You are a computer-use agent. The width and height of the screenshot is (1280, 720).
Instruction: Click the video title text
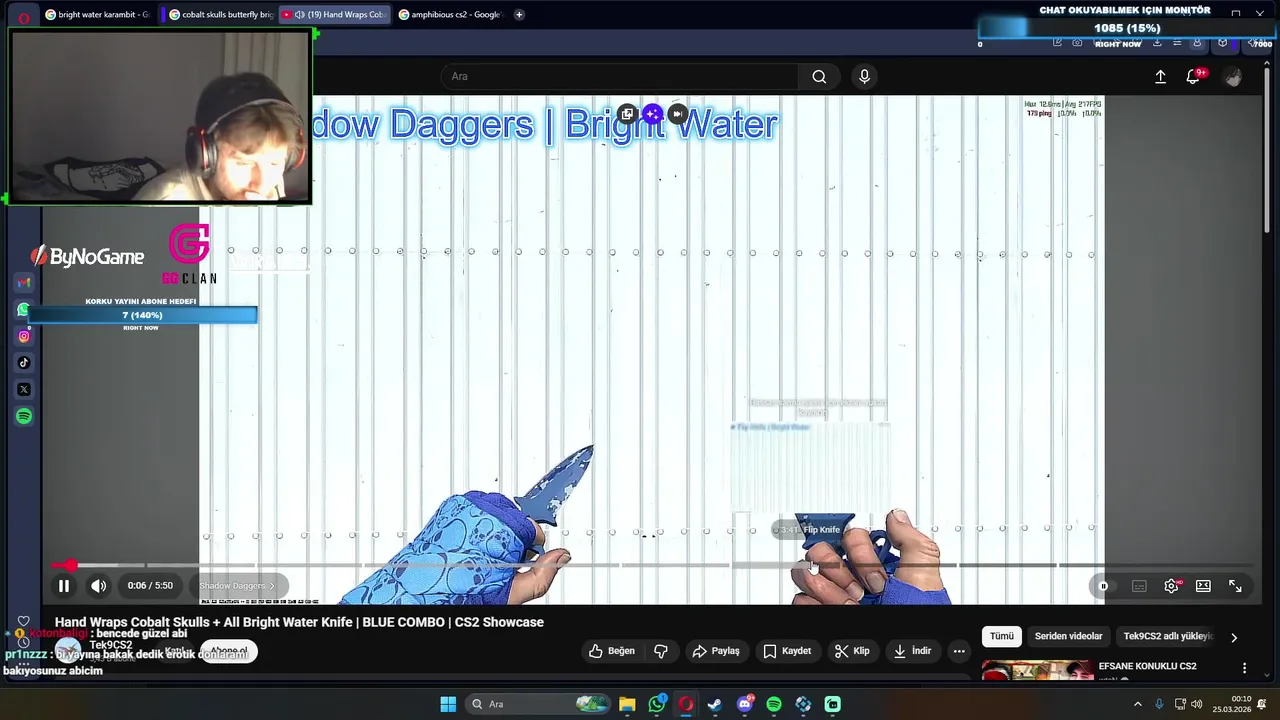299,622
